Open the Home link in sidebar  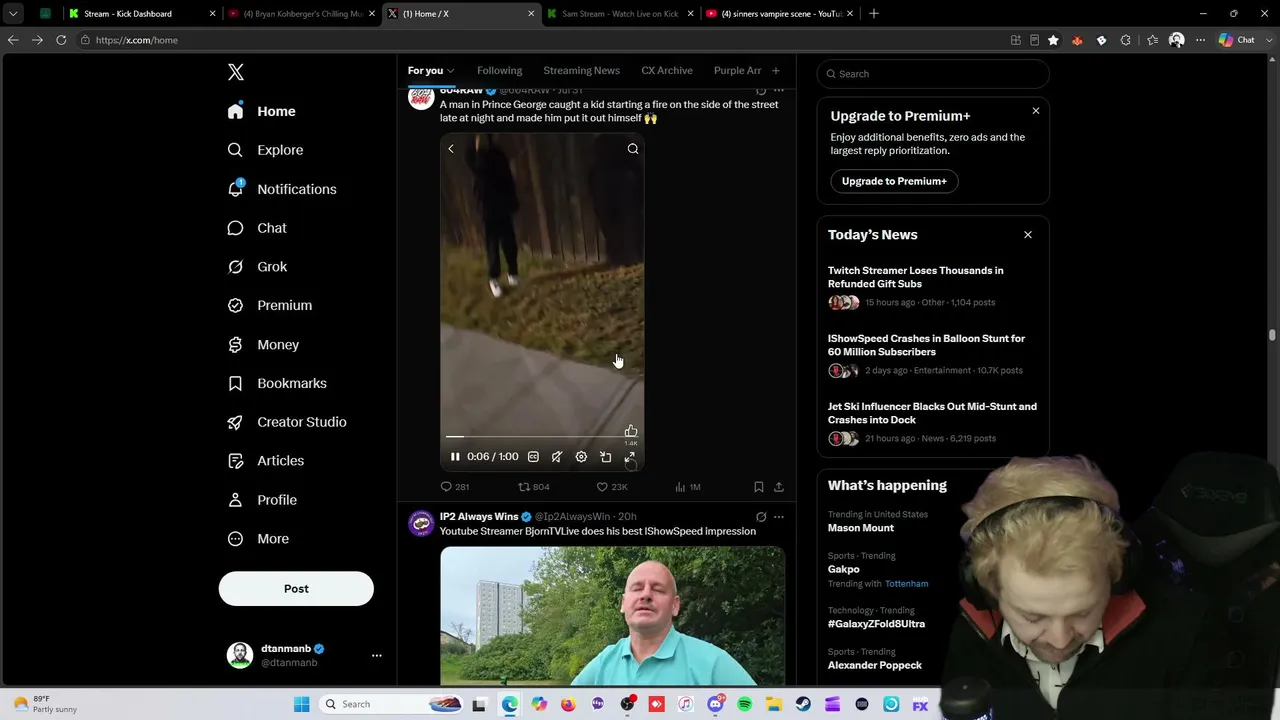point(262,112)
